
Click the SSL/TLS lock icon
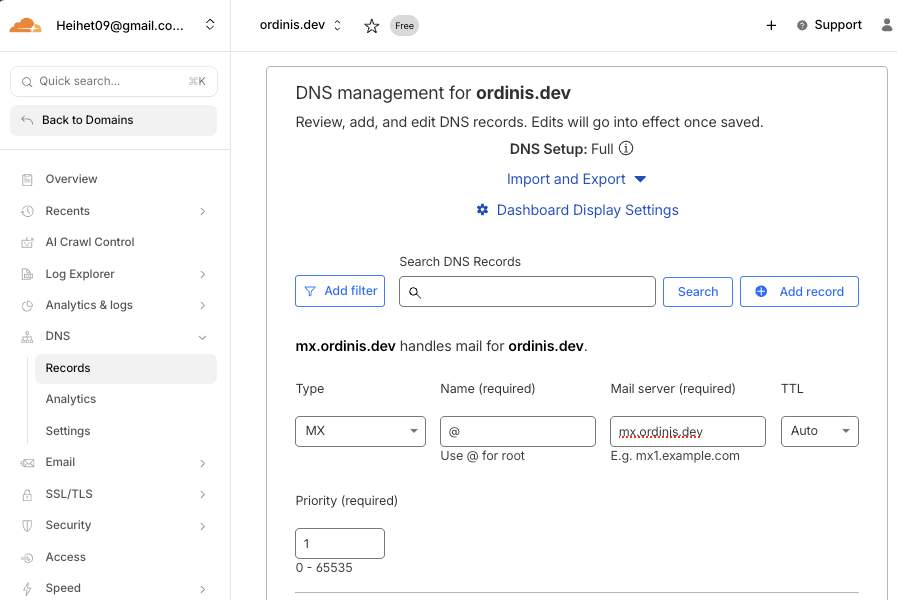coord(27,494)
